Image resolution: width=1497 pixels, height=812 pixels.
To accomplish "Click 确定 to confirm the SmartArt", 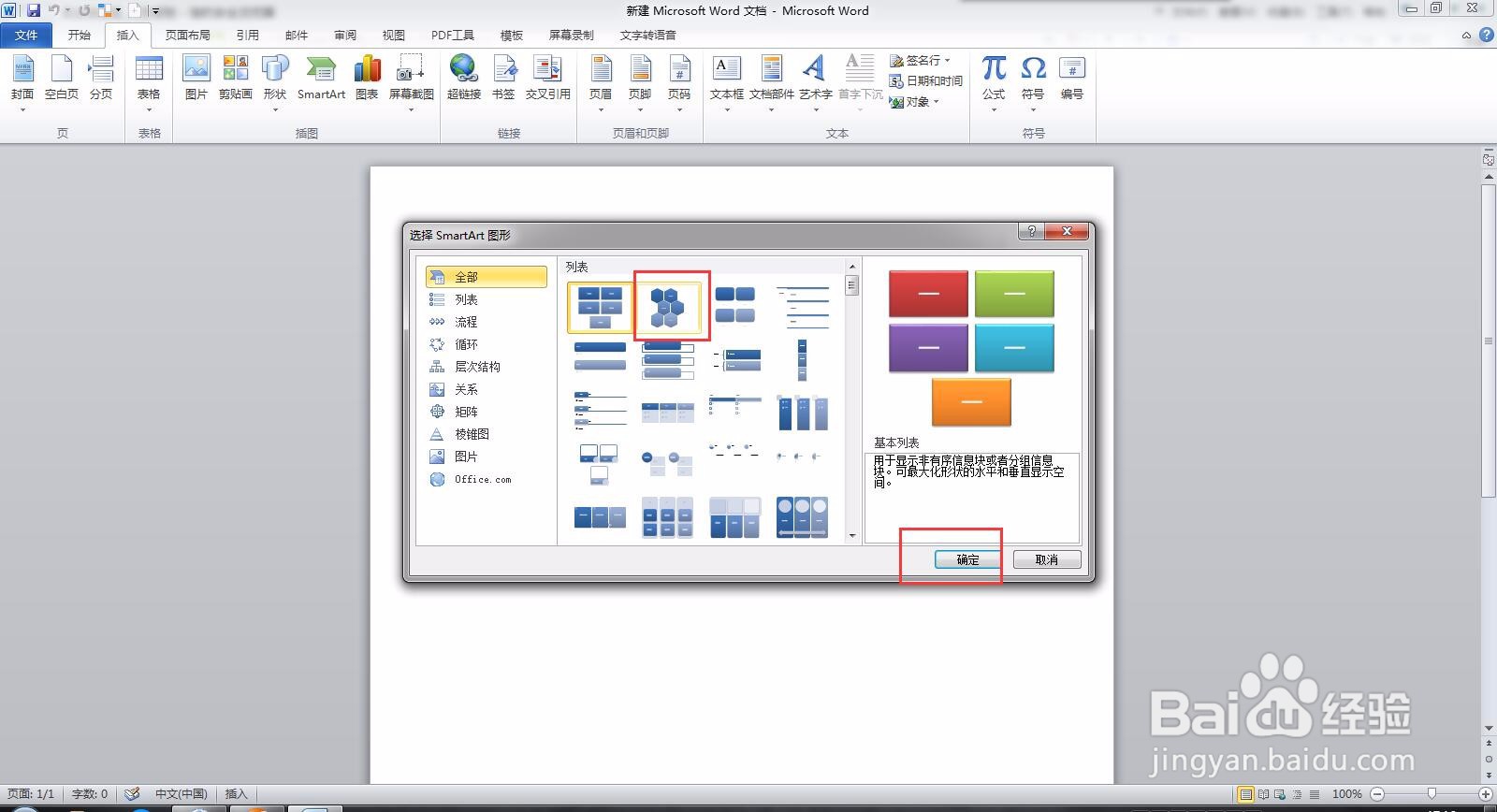I will coord(967,559).
